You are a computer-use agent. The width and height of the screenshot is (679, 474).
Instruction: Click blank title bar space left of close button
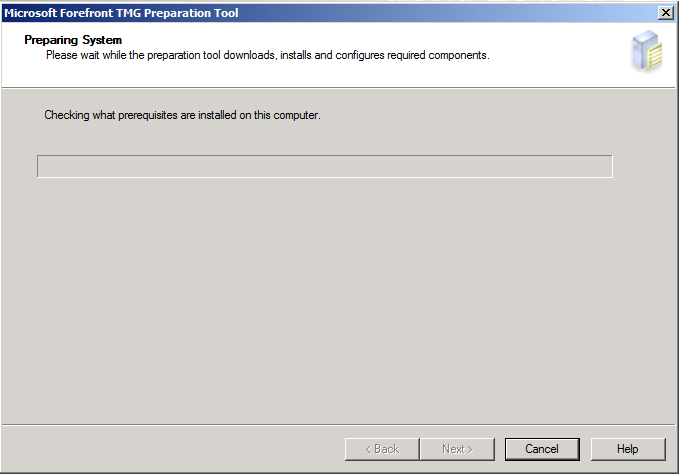point(450,12)
